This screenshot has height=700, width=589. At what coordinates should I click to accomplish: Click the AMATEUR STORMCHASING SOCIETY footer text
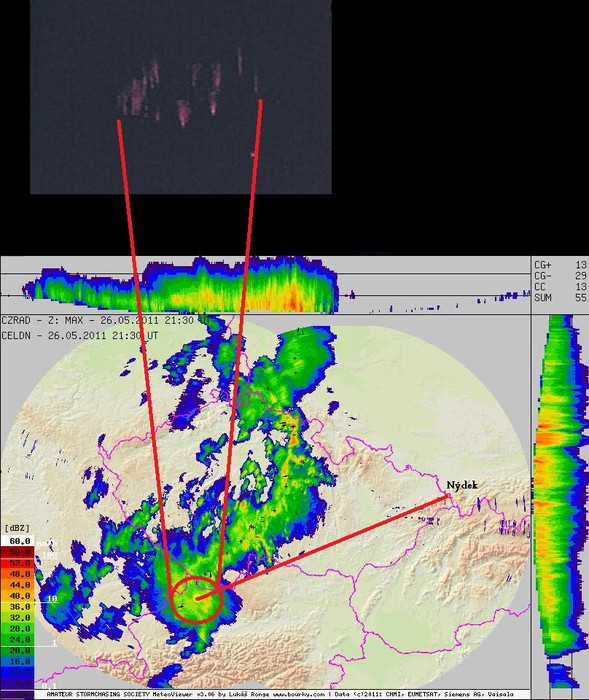click(x=97, y=695)
